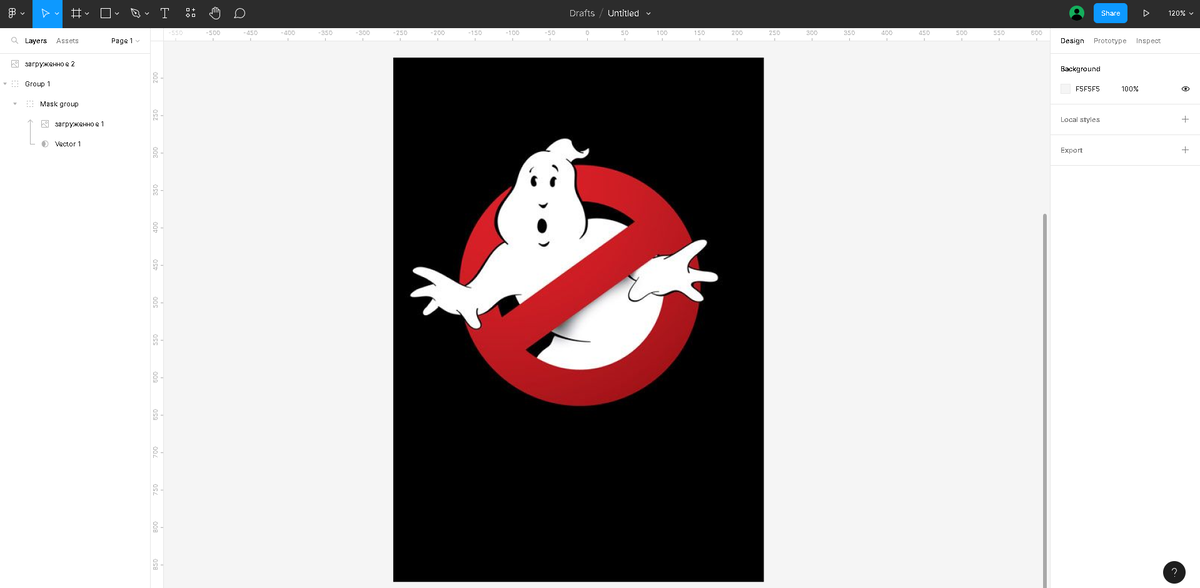Viewport: 1200px width, 588px height.
Task: Select the Text tool
Action: (x=164, y=13)
